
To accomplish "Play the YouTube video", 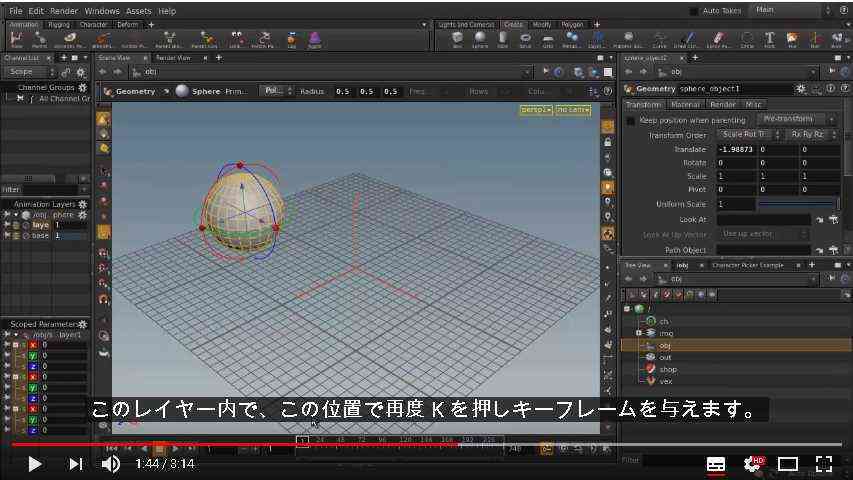I will [35, 464].
